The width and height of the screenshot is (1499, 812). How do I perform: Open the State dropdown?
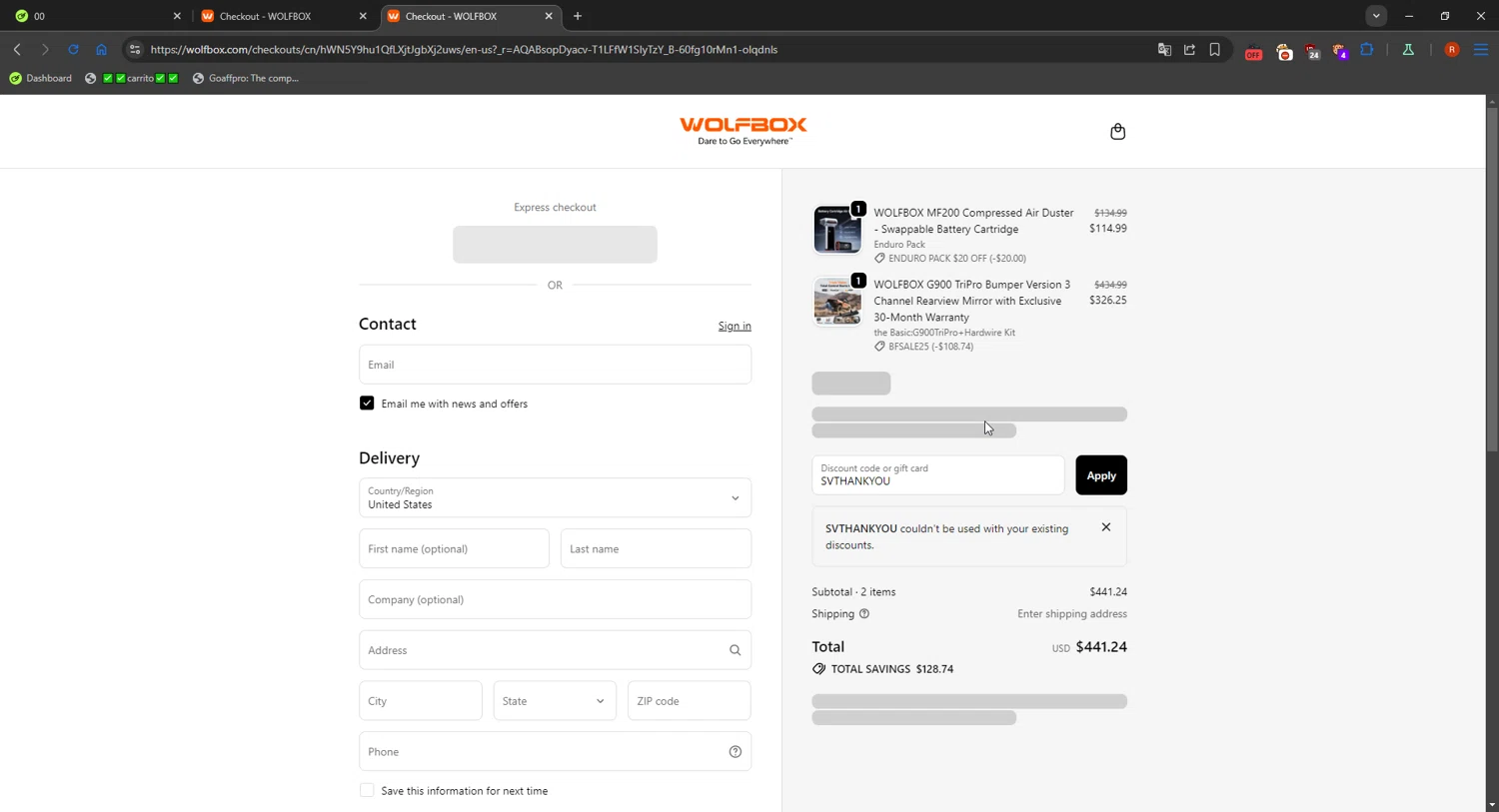pos(555,701)
